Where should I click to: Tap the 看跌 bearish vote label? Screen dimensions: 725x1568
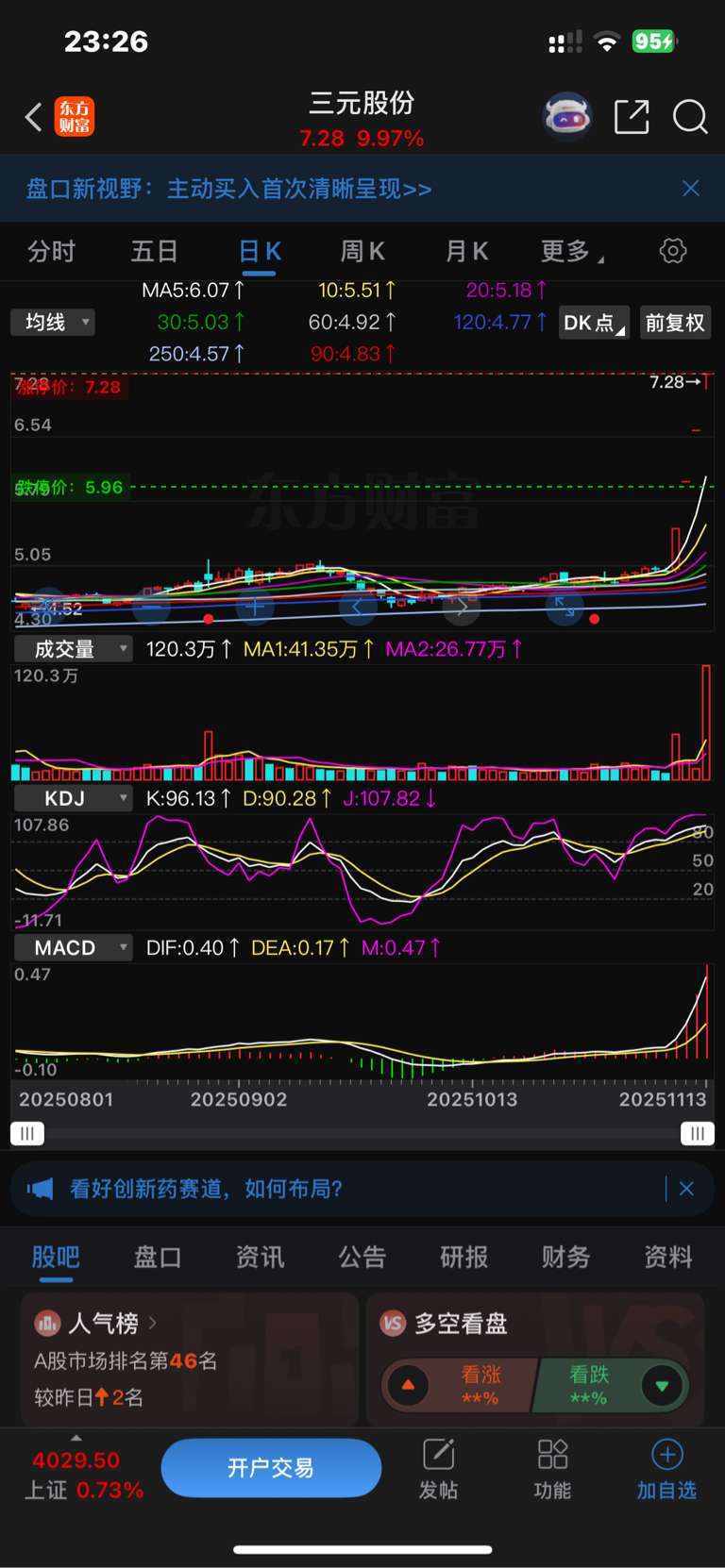(589, 1375)
